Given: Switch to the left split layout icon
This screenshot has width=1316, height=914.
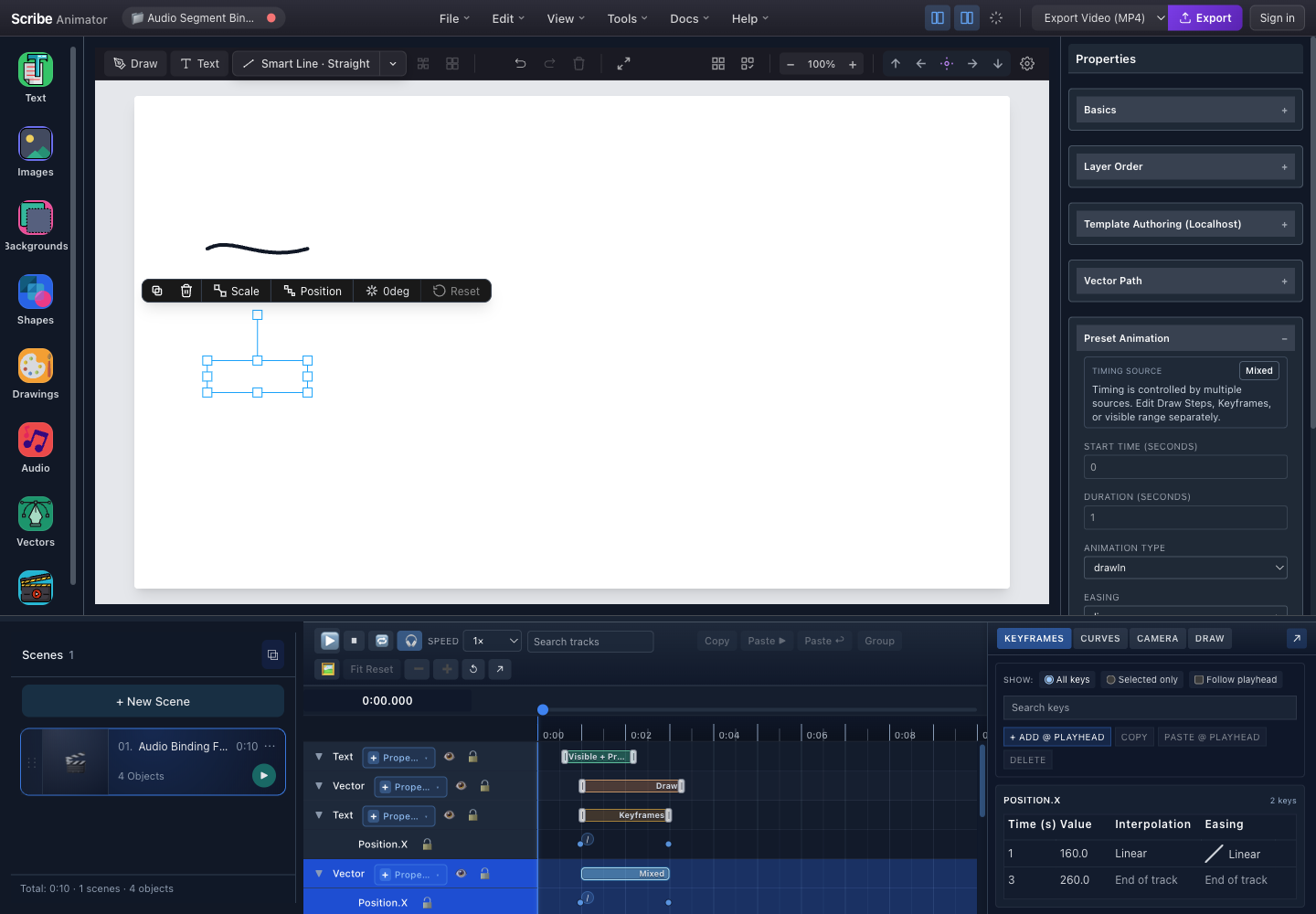Looking at the screenshot, I should tap(938, 17).
